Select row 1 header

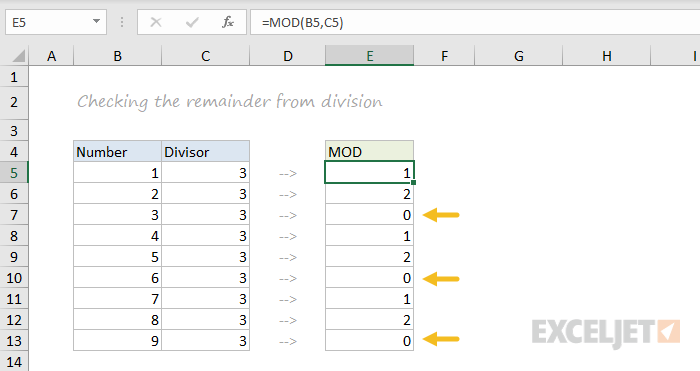[x=14, y=77]
